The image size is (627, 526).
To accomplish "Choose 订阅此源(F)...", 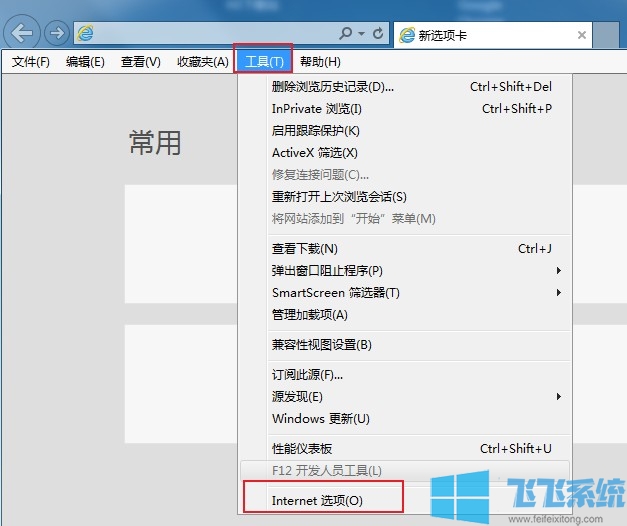I will [x=405, y=375].
